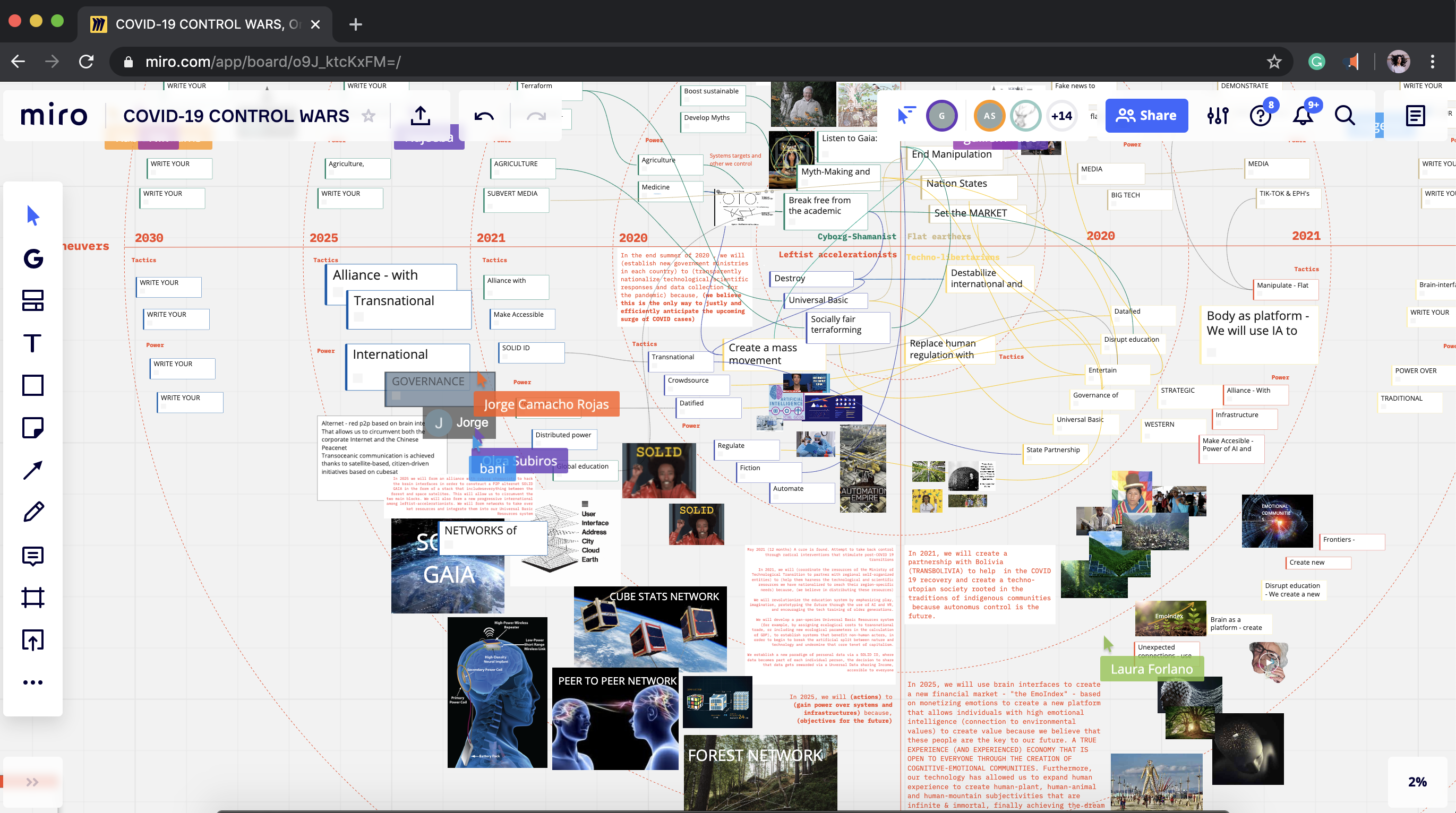Bookmark this page with star icon
The height and width of the screenshot is (813, 1456).
pos(1273,62)
